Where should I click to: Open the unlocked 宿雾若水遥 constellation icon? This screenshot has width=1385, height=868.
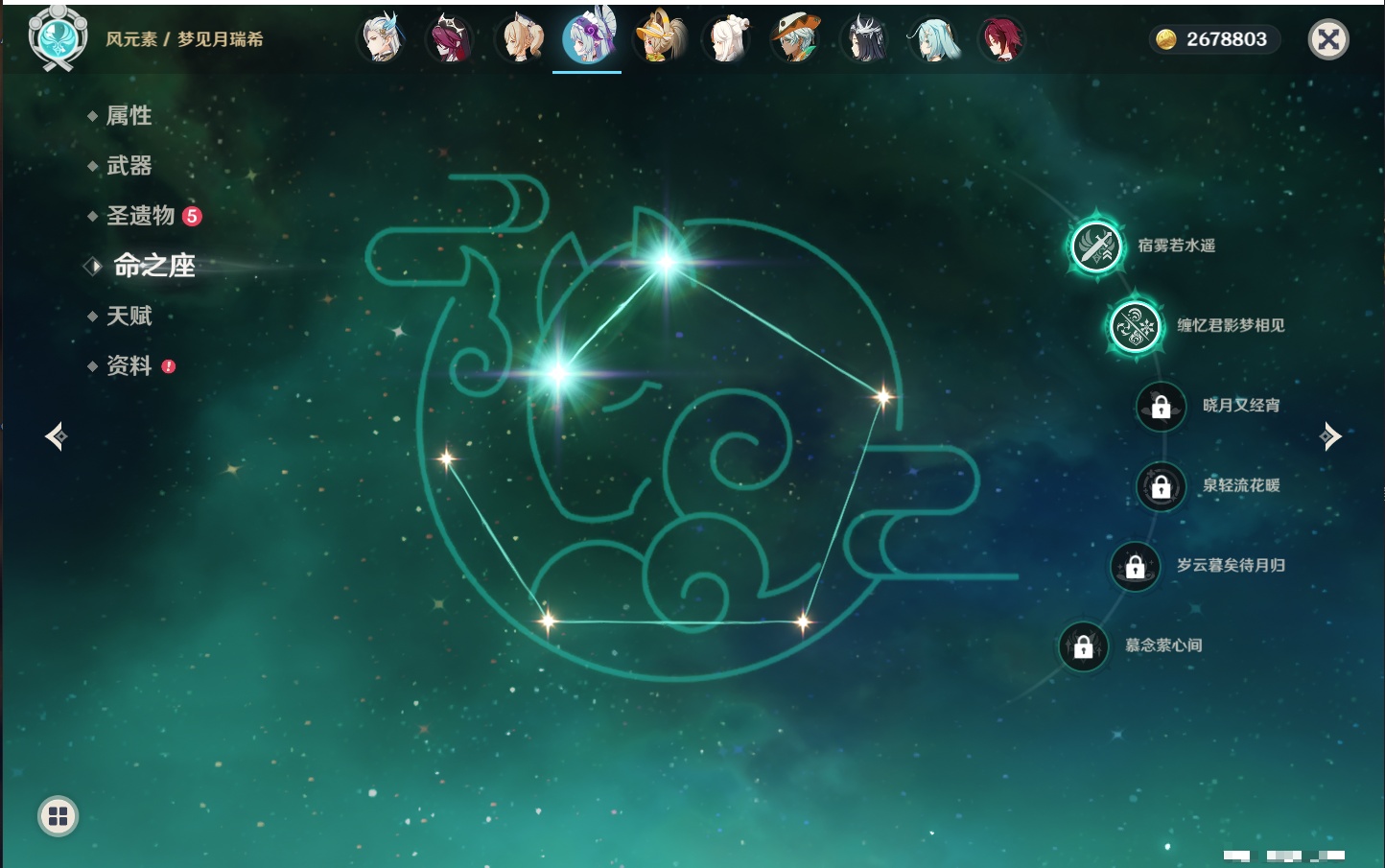[1095, 246]
